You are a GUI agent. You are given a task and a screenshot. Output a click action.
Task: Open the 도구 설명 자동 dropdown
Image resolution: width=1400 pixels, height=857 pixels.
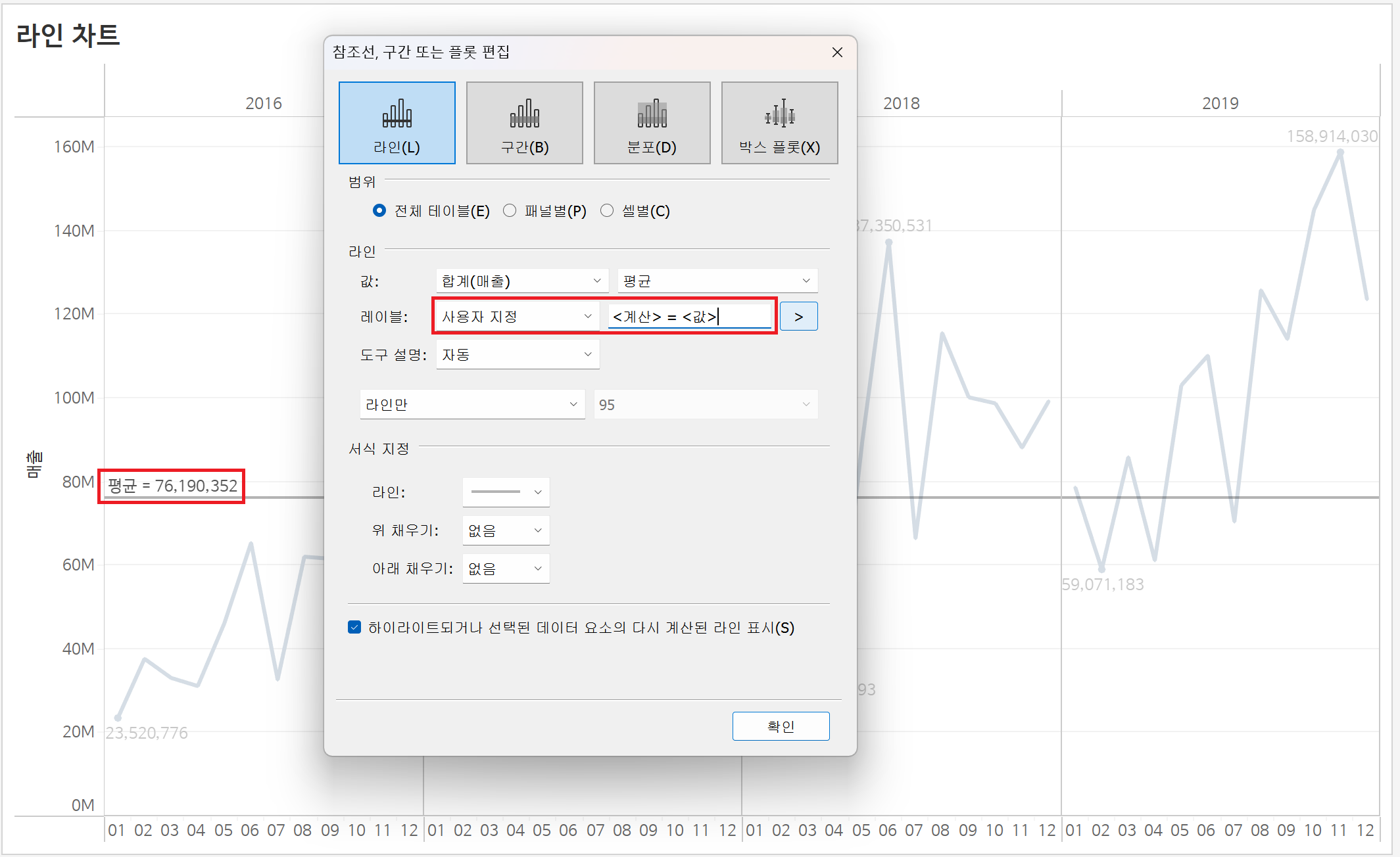coord(517,355)
